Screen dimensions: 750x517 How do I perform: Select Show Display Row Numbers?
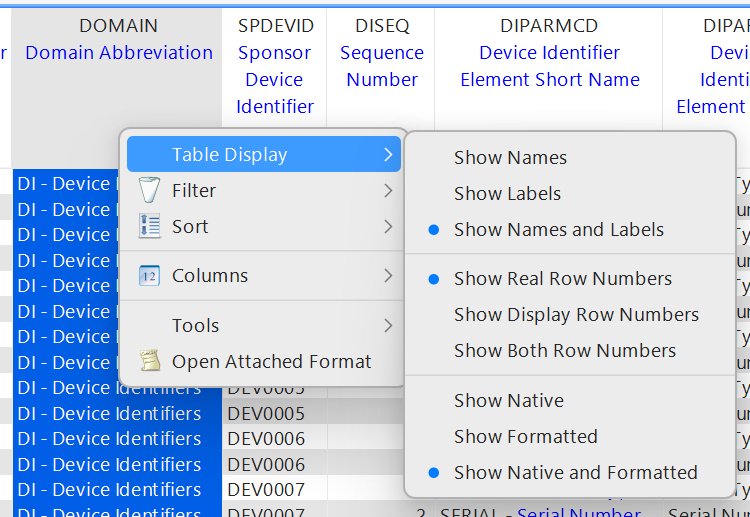576,314
